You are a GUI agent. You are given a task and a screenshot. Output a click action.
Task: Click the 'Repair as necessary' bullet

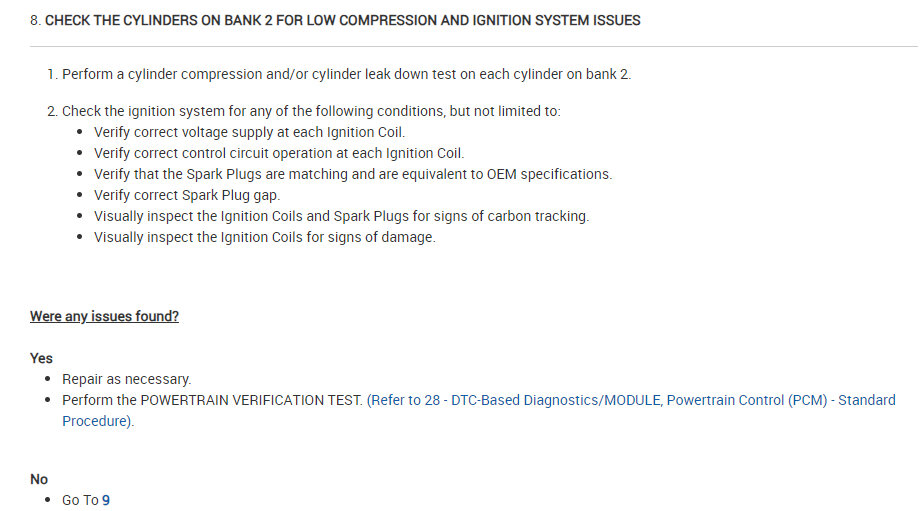pos(126,379)
